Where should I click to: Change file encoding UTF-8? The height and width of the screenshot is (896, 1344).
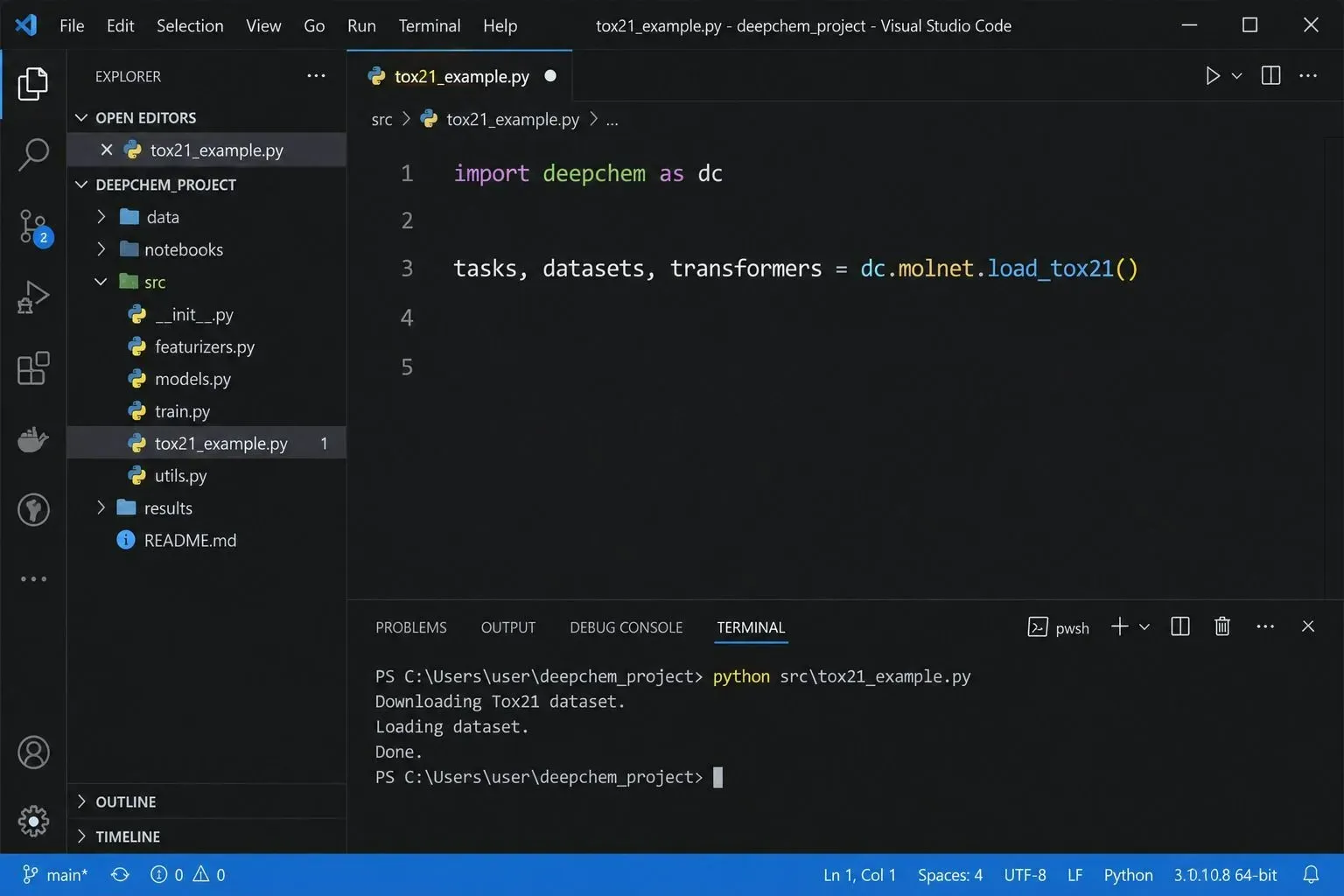[1025, 875]
